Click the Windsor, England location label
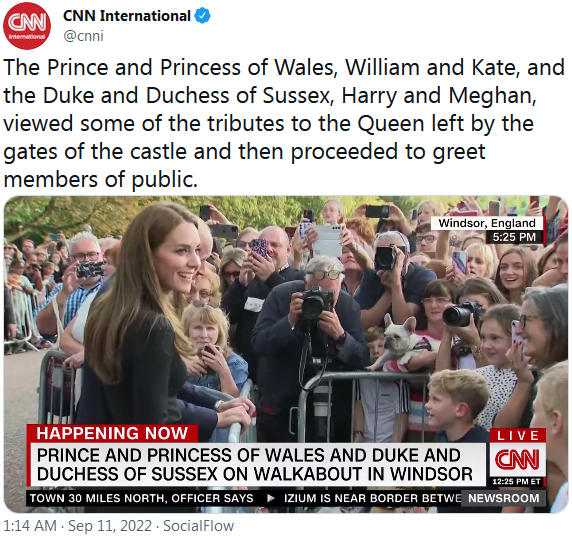The height and width of the screenshot is (542, 572). (x=487, y=223)
